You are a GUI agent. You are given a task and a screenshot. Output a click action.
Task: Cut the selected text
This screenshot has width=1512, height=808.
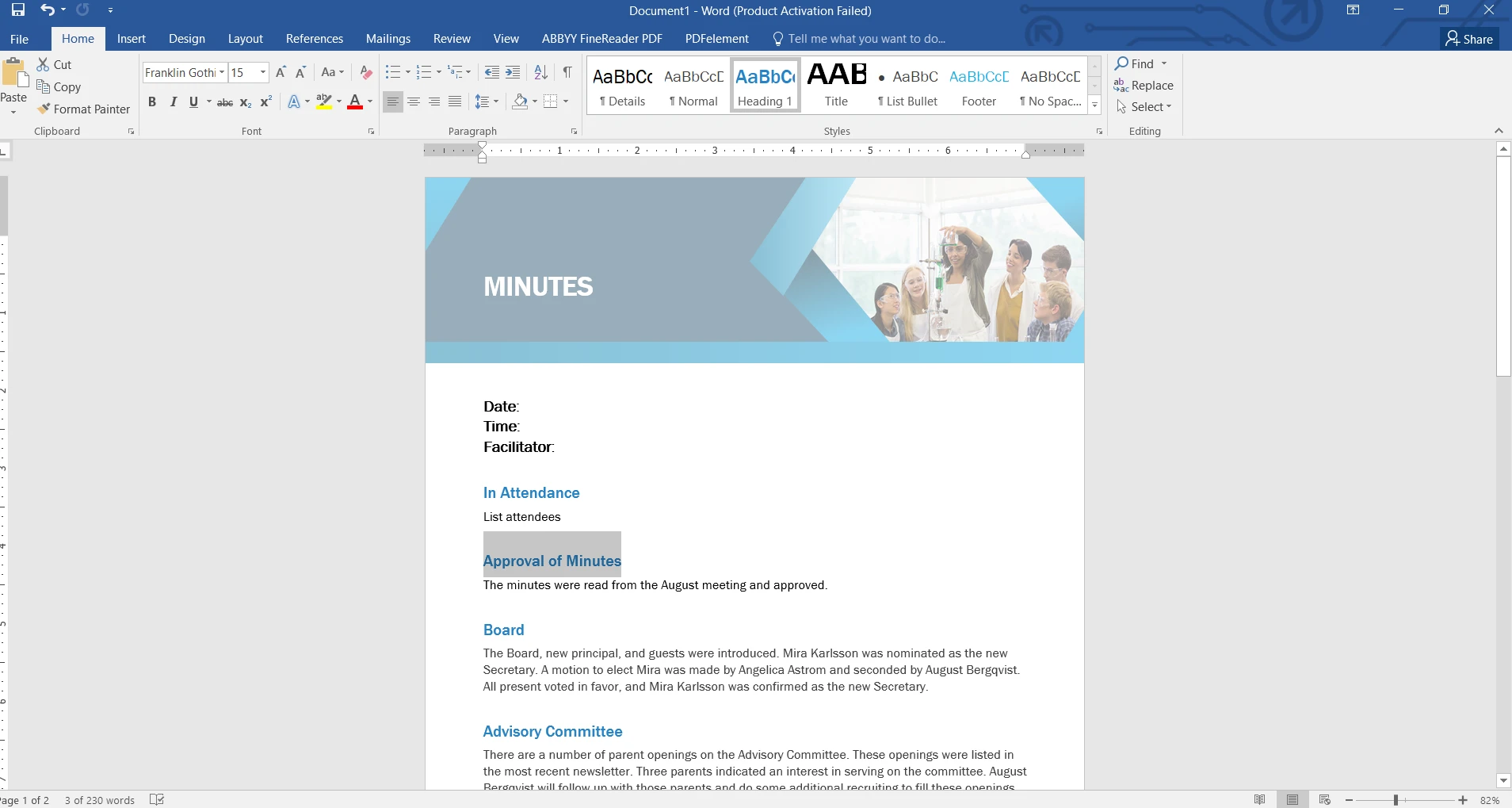pyautogui.click(x=54, y=64)
